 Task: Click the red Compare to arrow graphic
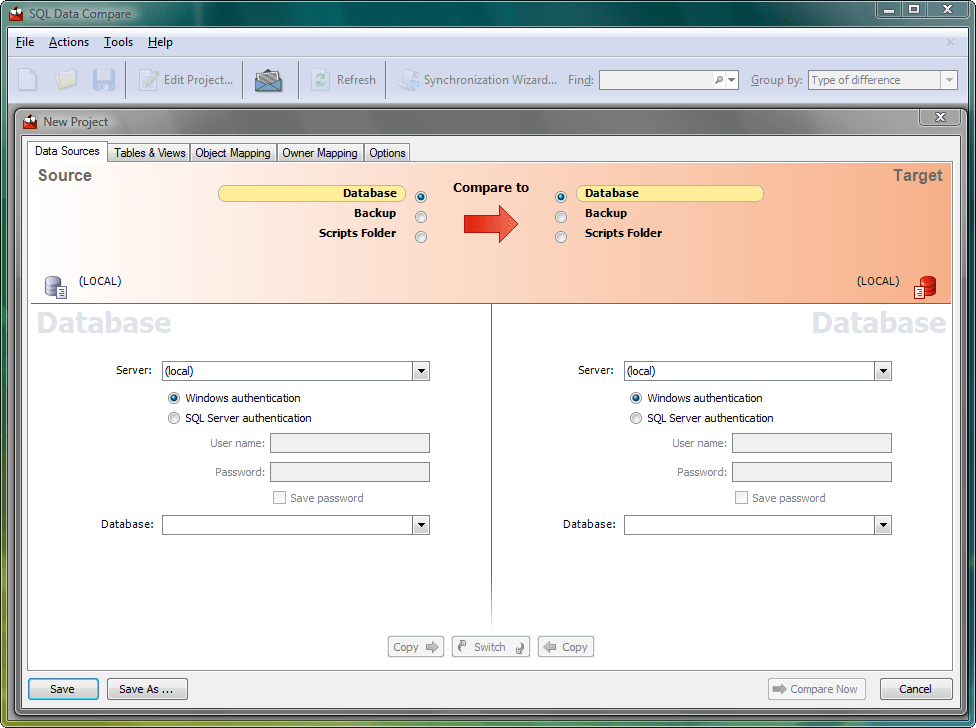(x=490, y=224)
